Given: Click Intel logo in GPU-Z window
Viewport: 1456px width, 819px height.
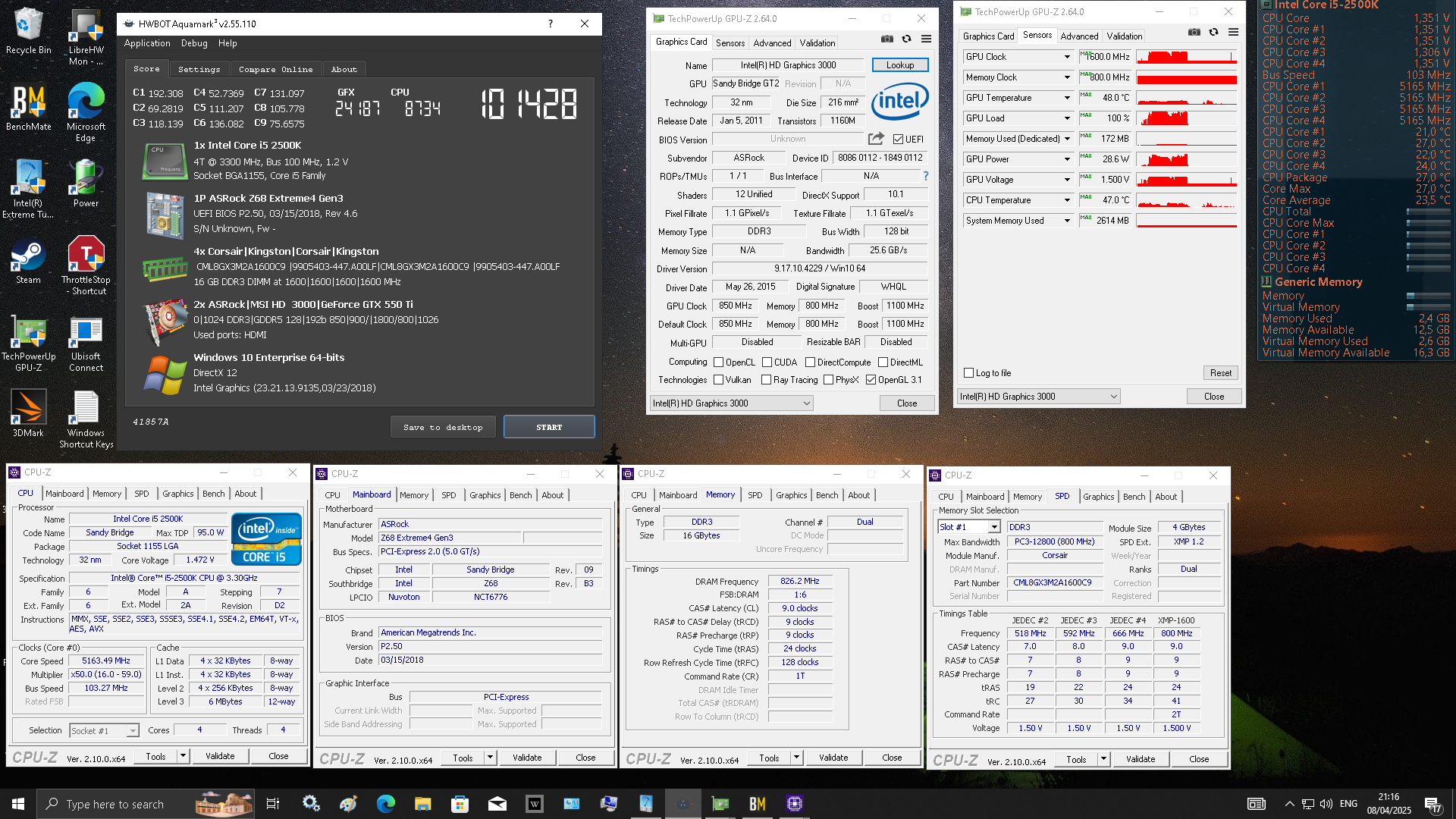Looking at the screenshot, I should [x=900, y=102].
